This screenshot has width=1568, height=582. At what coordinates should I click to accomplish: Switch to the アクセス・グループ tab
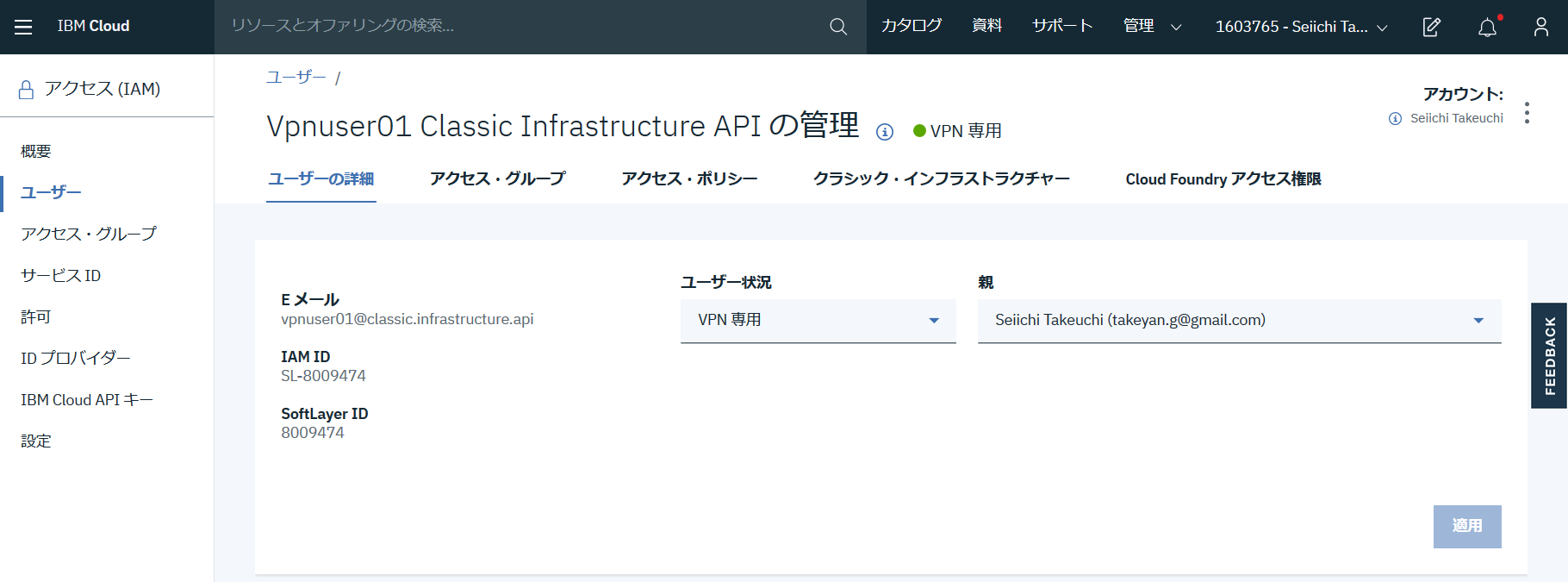(498, 179)
